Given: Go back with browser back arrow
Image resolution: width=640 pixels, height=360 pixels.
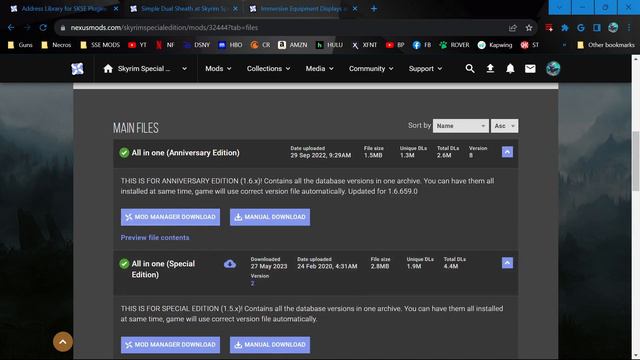Looking at the screenshot, I should click(11, 28).
